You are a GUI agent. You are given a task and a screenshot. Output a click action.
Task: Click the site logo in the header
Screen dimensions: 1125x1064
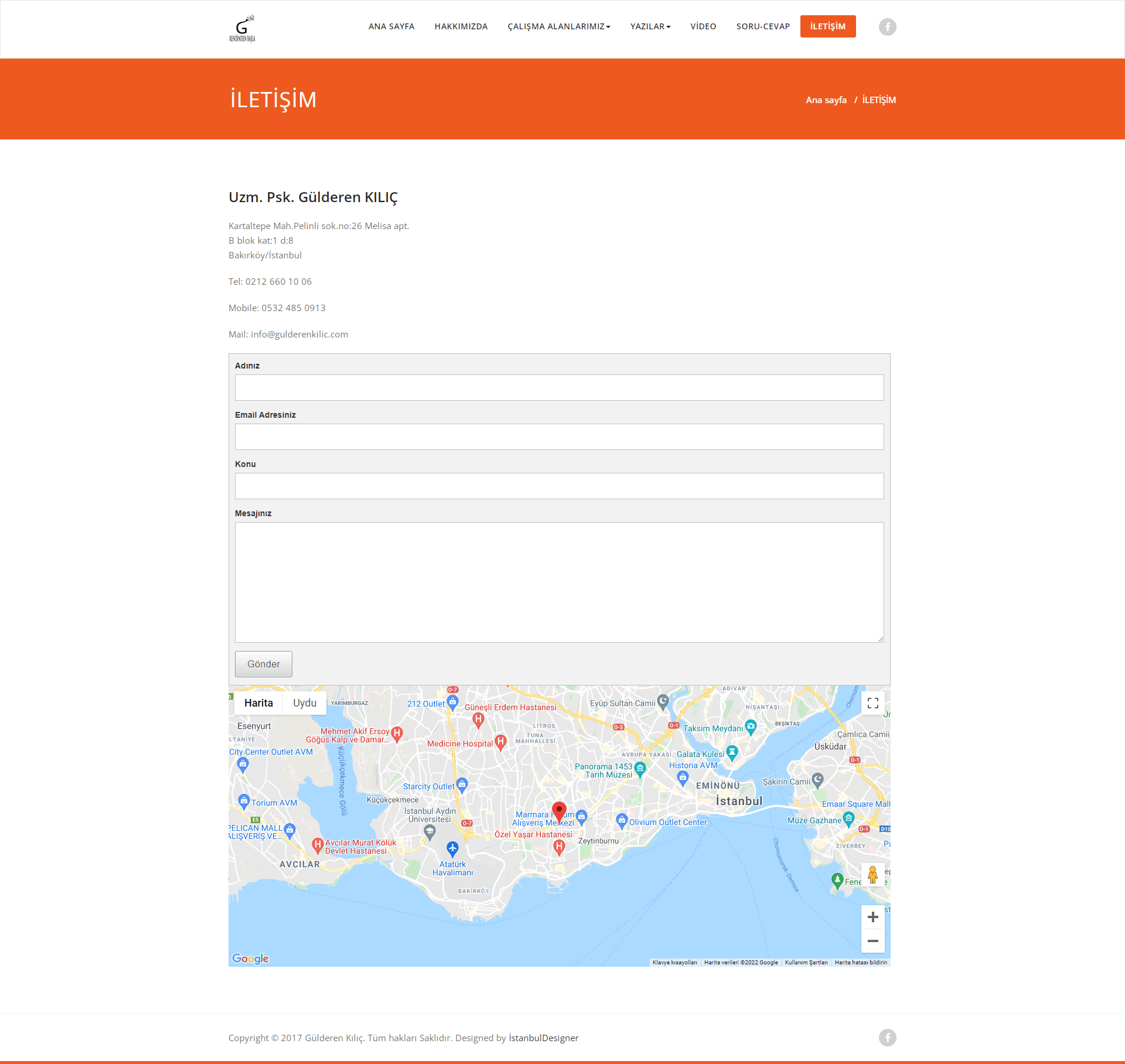(242, 29)
